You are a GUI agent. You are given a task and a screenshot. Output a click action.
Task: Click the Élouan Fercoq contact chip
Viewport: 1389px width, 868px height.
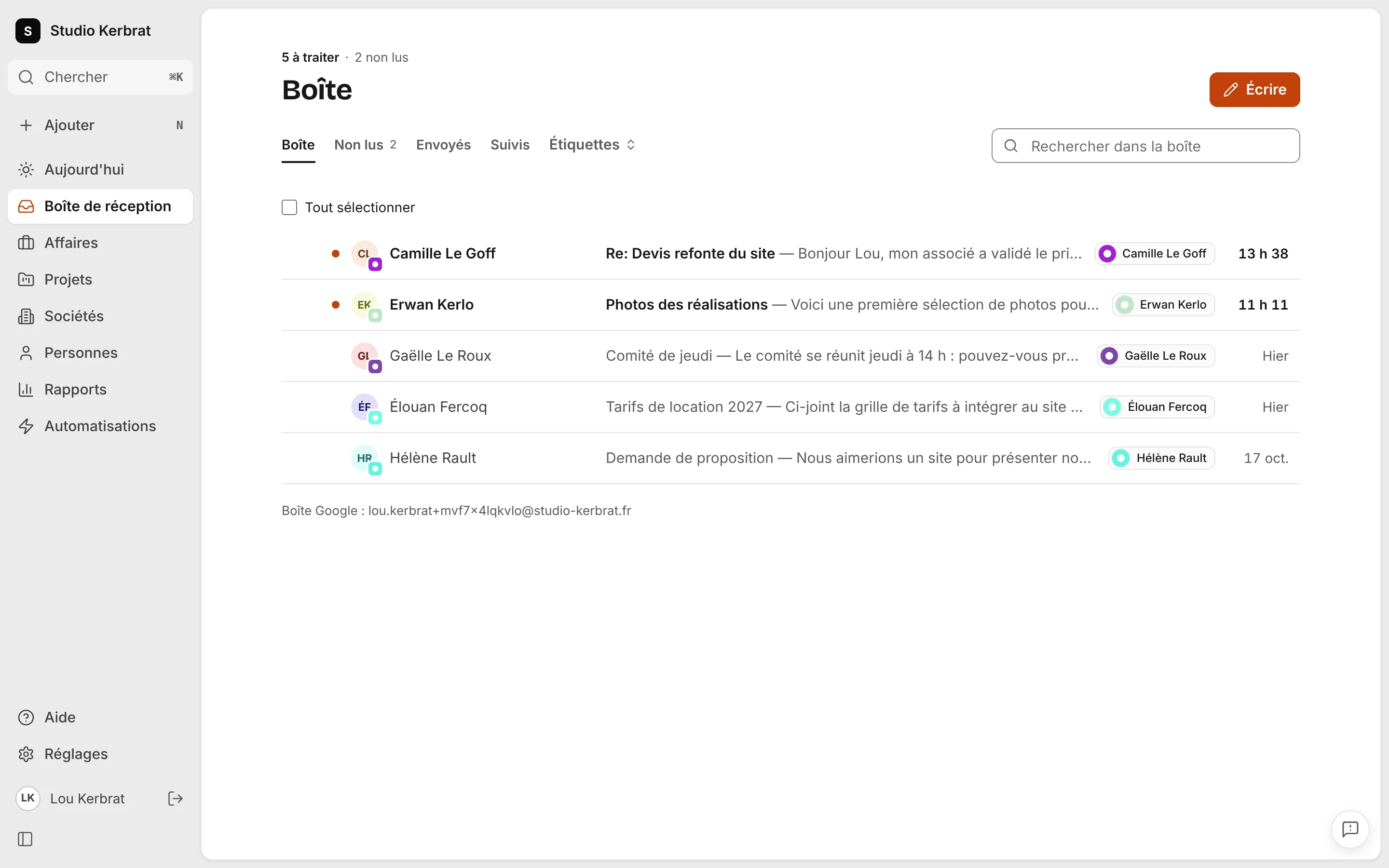pos(1157,407)
